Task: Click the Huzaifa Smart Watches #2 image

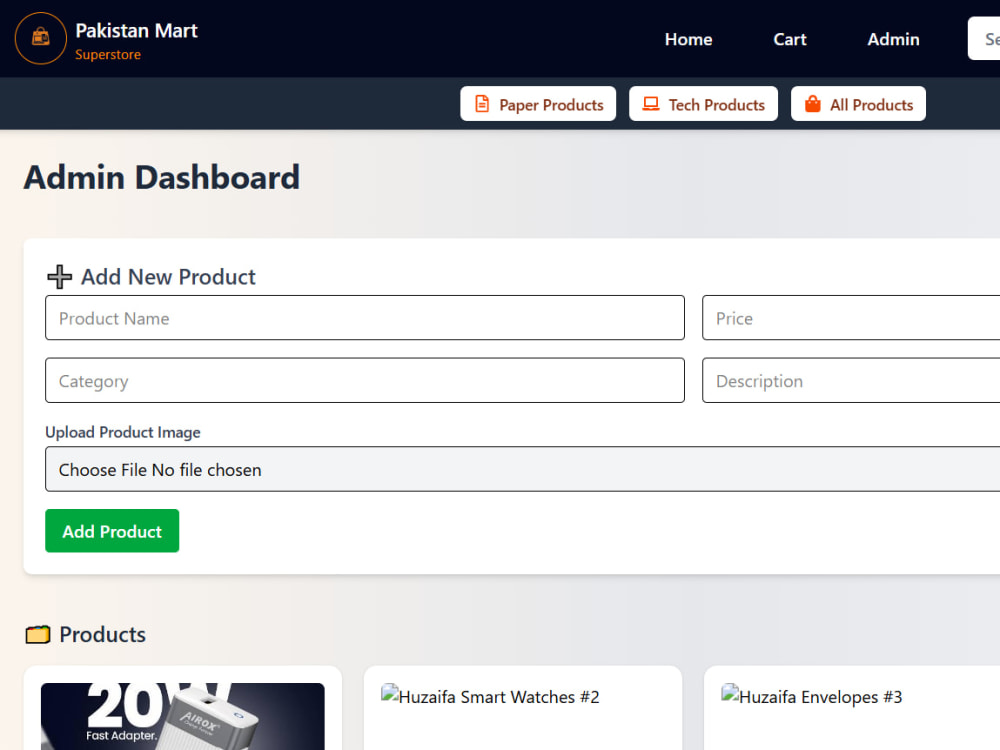Action: [x=490, y=696]
